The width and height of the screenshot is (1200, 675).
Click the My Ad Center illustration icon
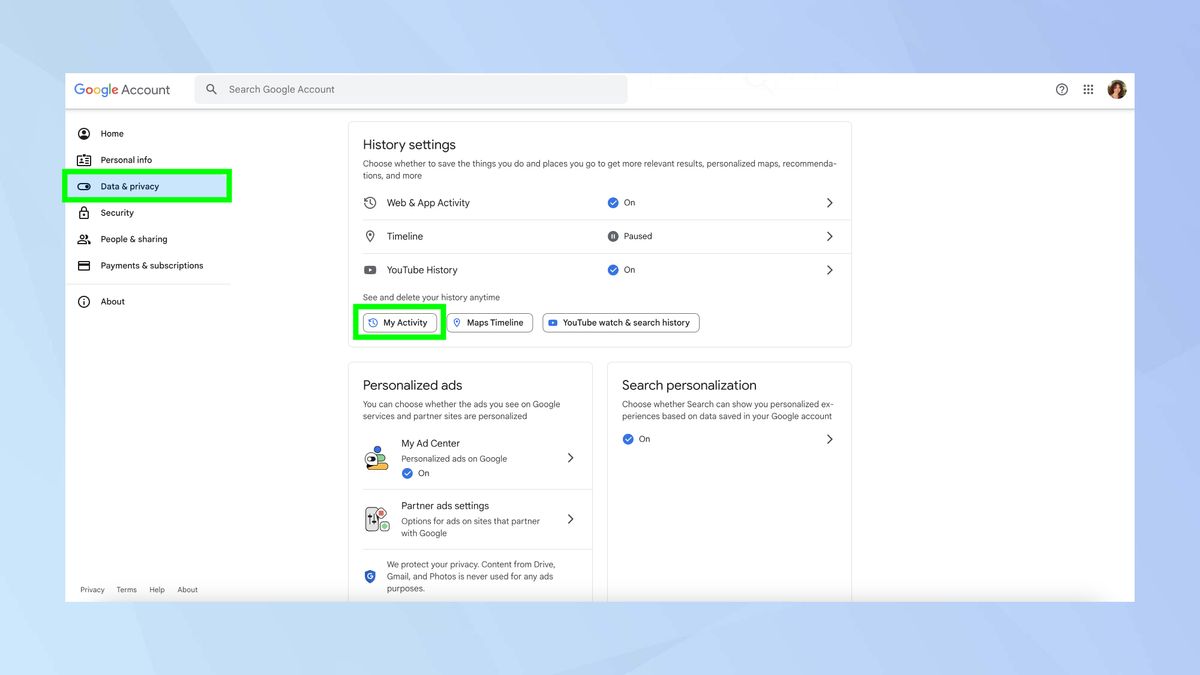tap(377, 458)
